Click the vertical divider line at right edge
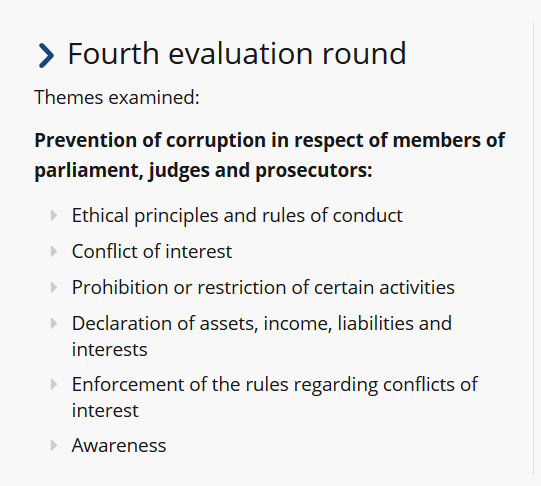Screen dimensions: 541x486 point(533,248)
